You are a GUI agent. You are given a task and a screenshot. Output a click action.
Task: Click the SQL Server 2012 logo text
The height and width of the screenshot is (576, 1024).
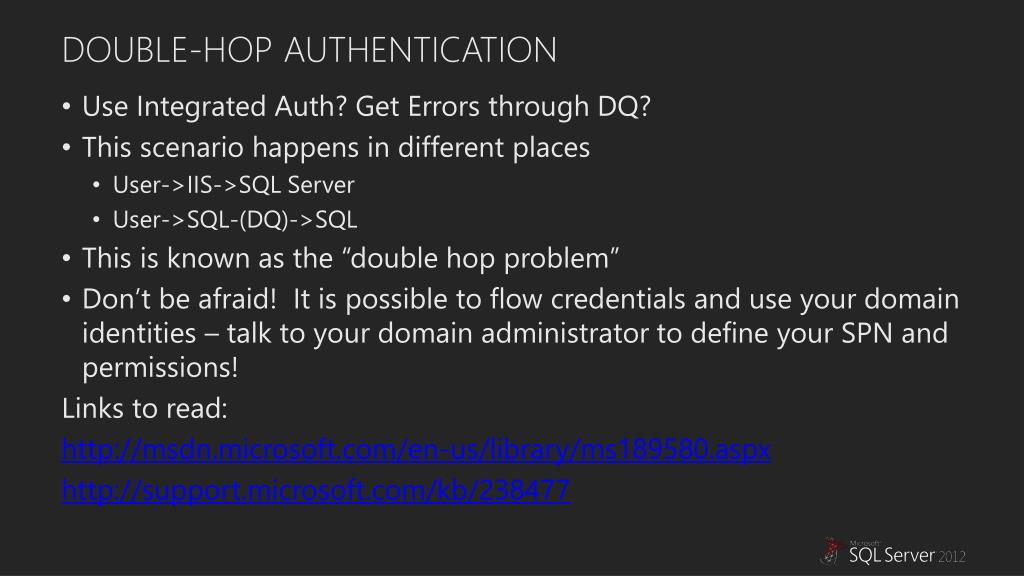(907, 554)
